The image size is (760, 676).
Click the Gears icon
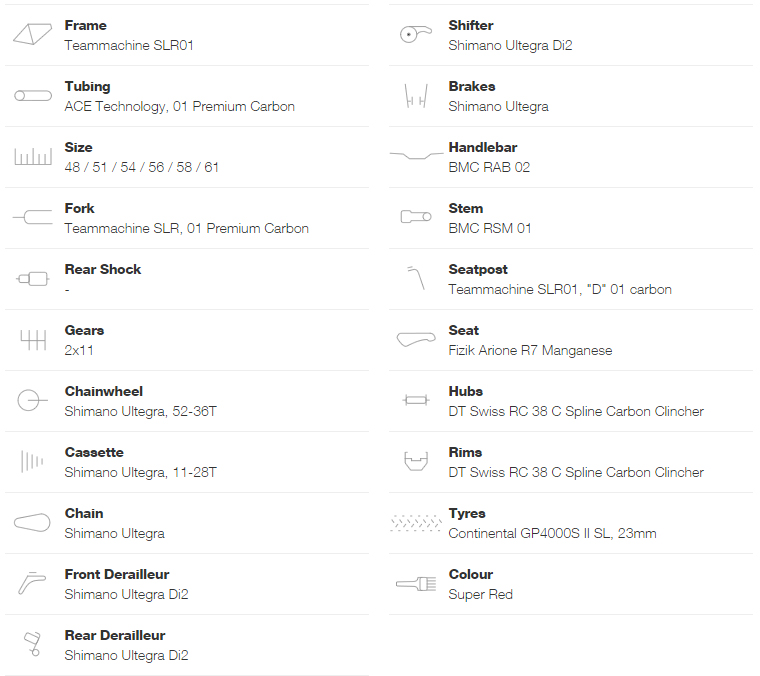32,340
